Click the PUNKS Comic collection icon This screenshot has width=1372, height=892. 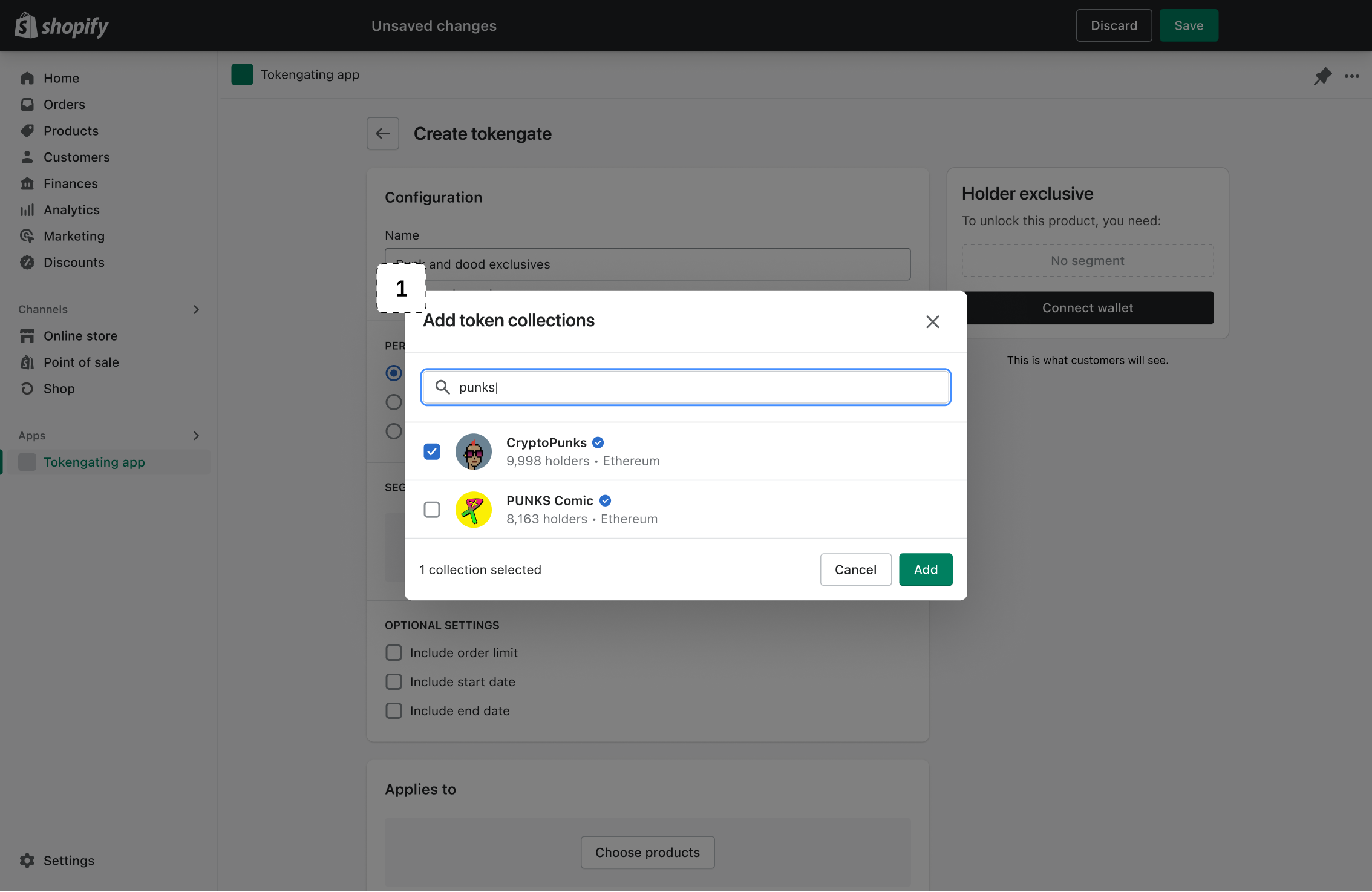tap(473, 510)
